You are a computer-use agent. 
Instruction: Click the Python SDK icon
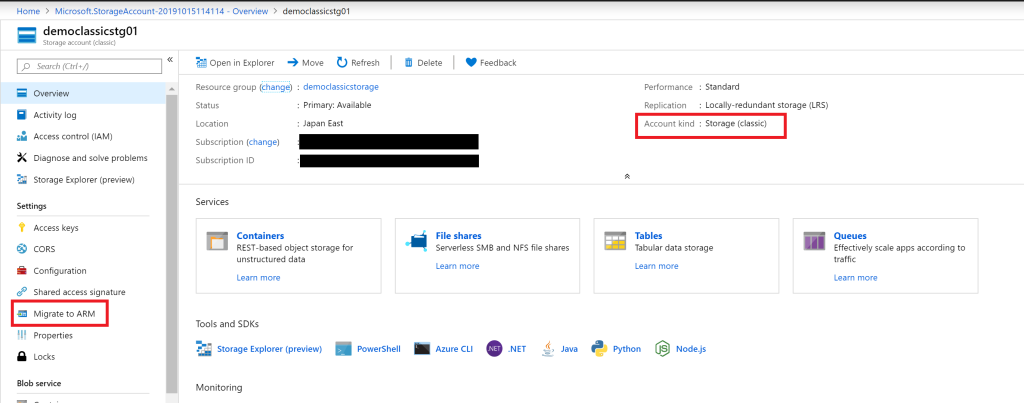tap(600, 349)
